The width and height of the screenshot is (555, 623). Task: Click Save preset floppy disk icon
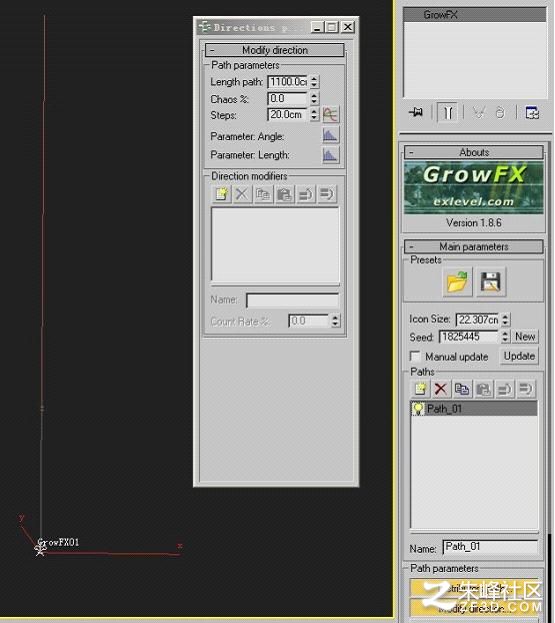pos(491,282)
